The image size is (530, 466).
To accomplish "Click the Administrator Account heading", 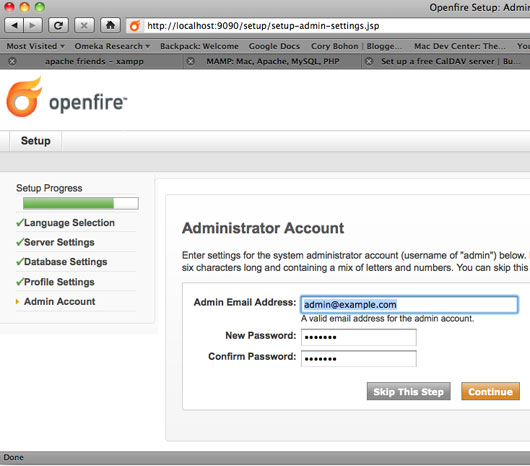I will point(263,228).
